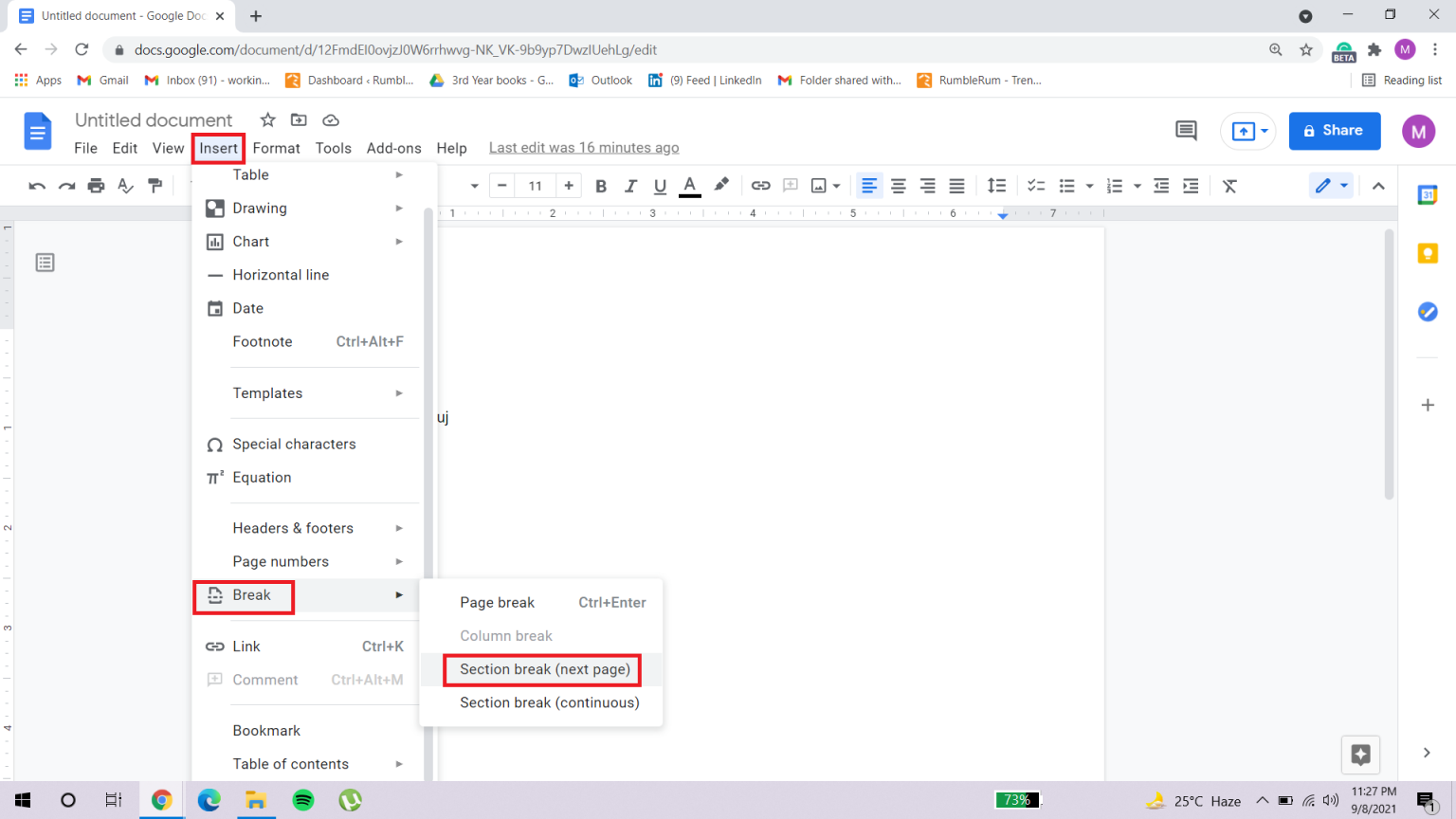Image resolution: width=1456 pixels, height=819 pixels.
Task: Click the clear formatting icon
Action: (x=1229, y=185)
